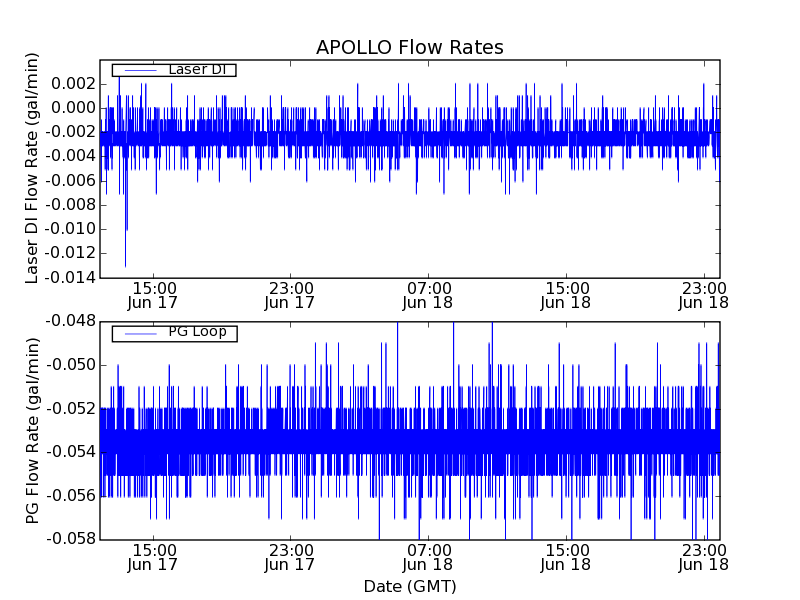Click the blue line sample in Laser DI legend
The image size is (800, 600).
pos(141,70)
